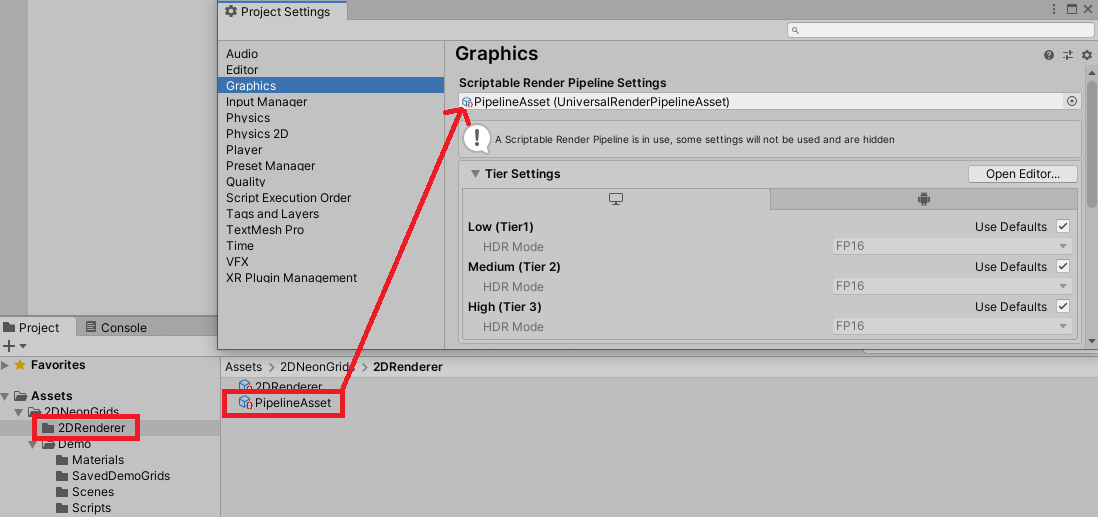Open HDR Mode dropdown for Low tier
Image resolution: width=1098 pixels, height=517 pixels.
point(951,246)
